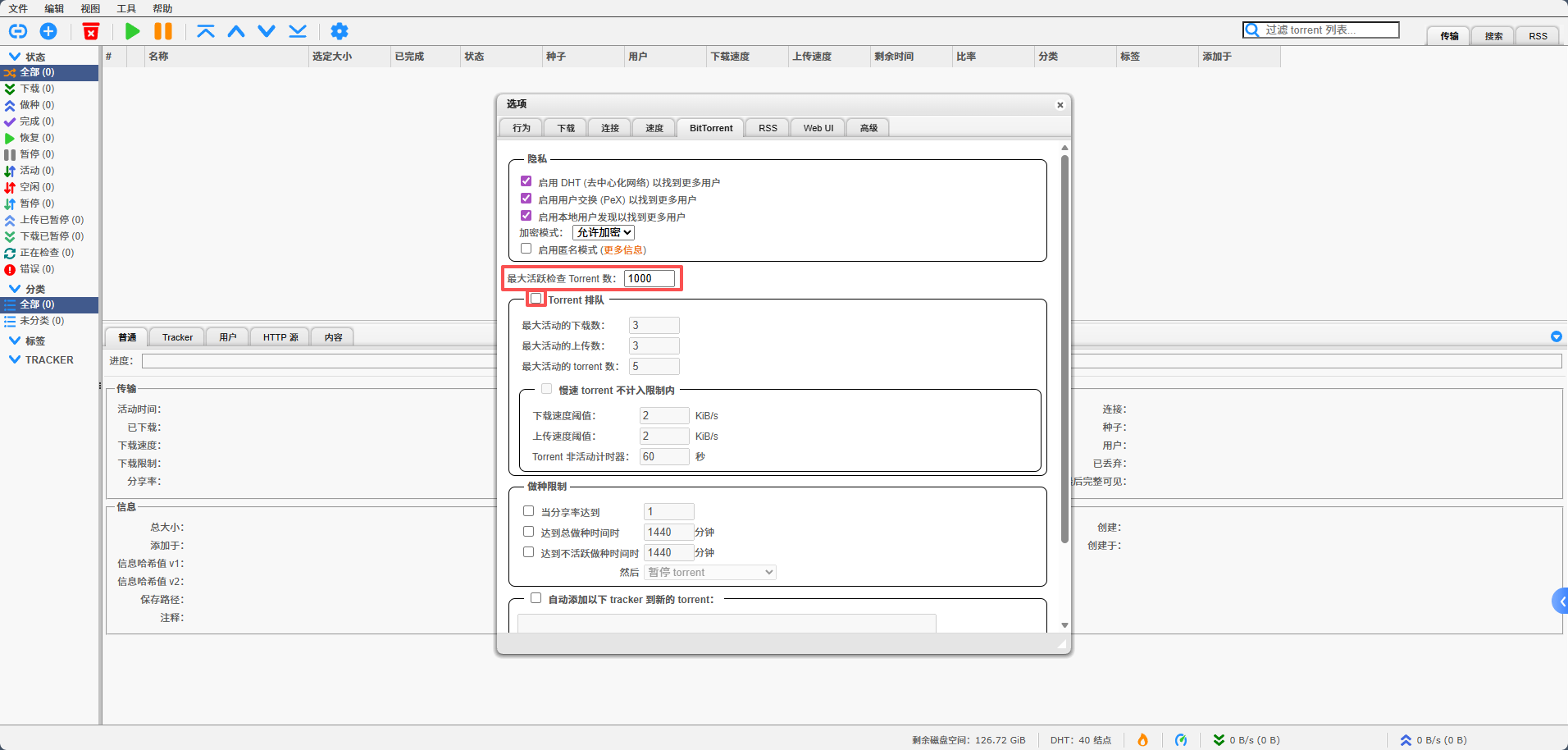1568x750 pixels.
Task: Open the 工具 menu
Action: pos(126,8)
